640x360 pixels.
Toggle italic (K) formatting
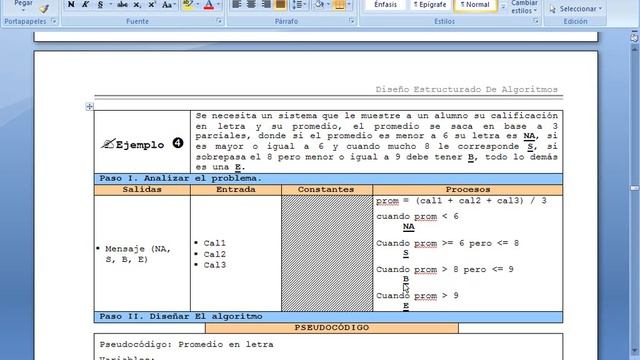pos(85,4)
